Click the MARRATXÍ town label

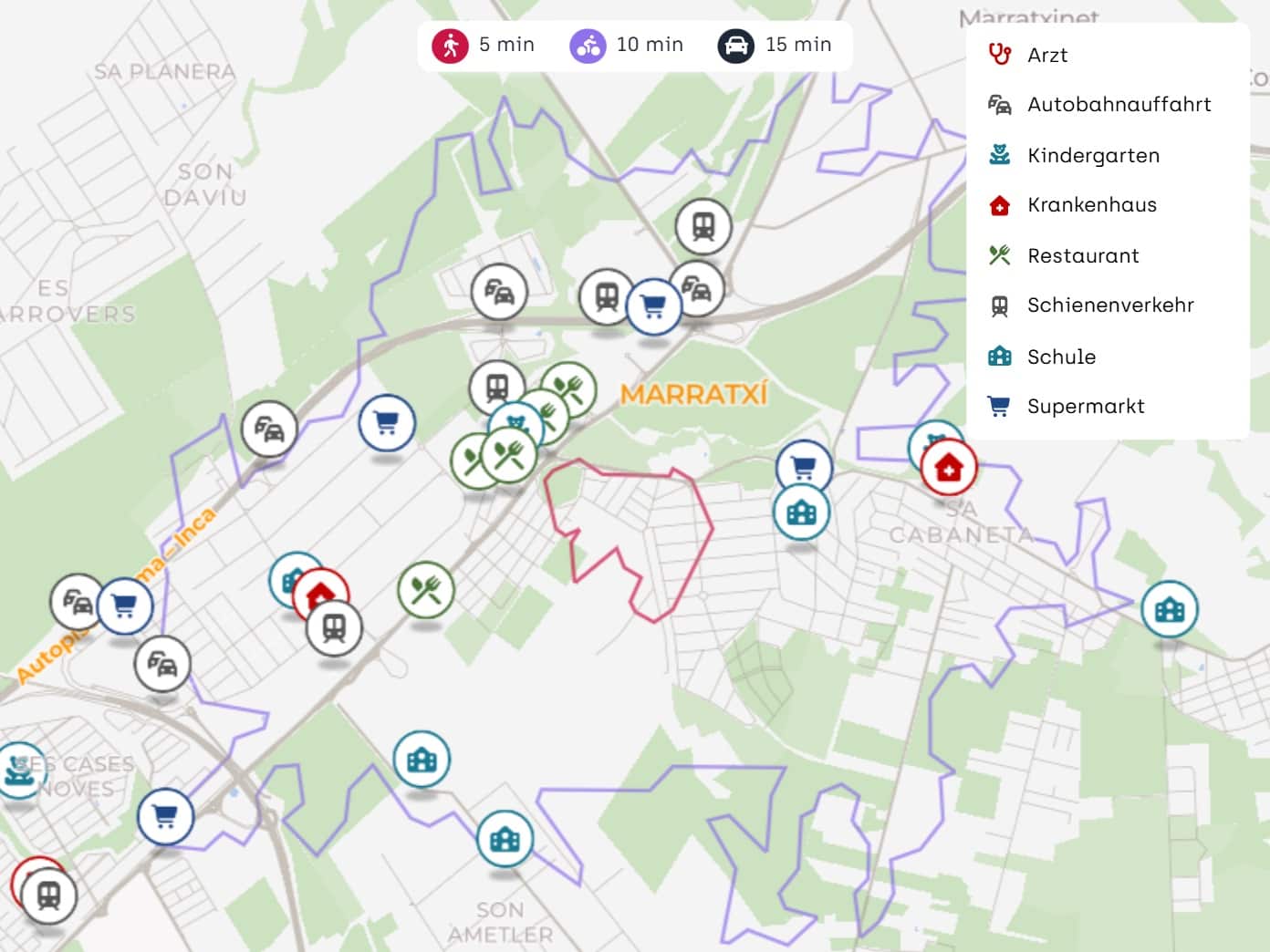coord(693,394)
